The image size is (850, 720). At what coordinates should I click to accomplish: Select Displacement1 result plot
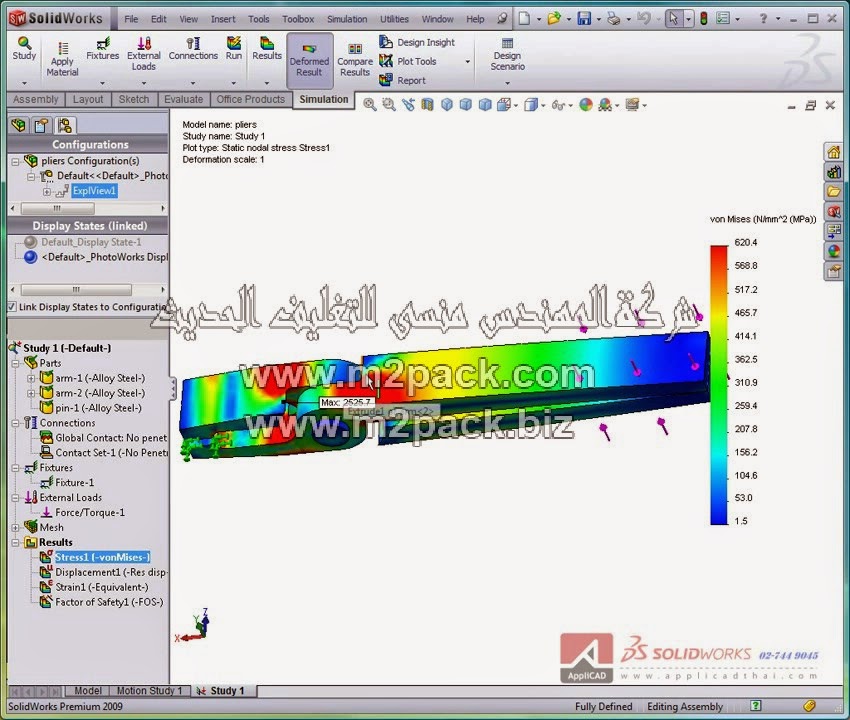[x=111, y=572]
